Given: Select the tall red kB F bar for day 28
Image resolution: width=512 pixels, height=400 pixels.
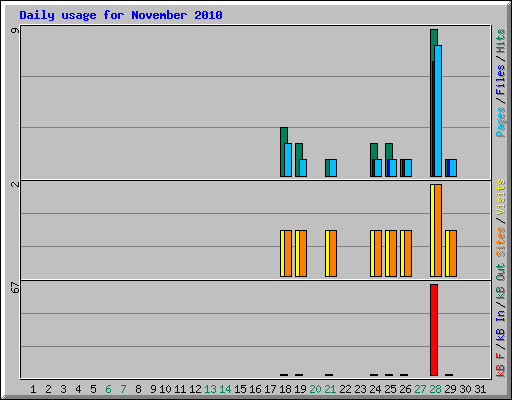Looking at the screenshot, I should point(434,330).
